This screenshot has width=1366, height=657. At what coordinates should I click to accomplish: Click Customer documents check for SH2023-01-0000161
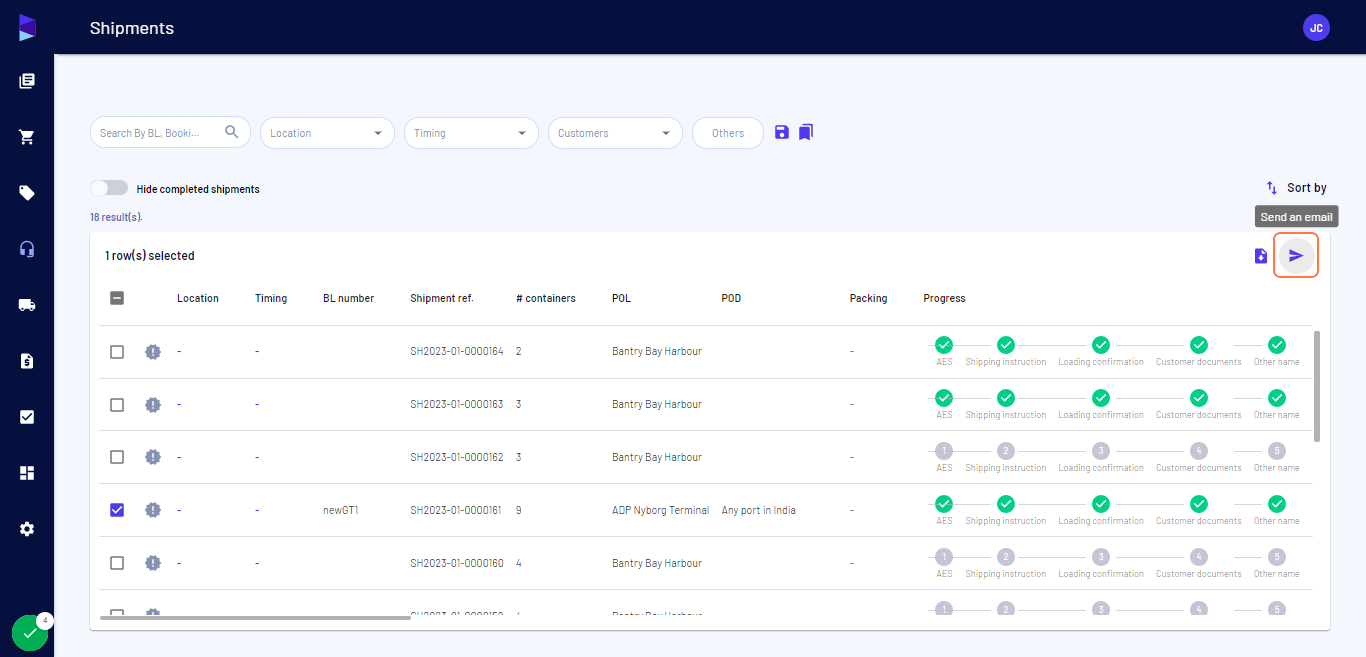click(x=1199, y=504)
